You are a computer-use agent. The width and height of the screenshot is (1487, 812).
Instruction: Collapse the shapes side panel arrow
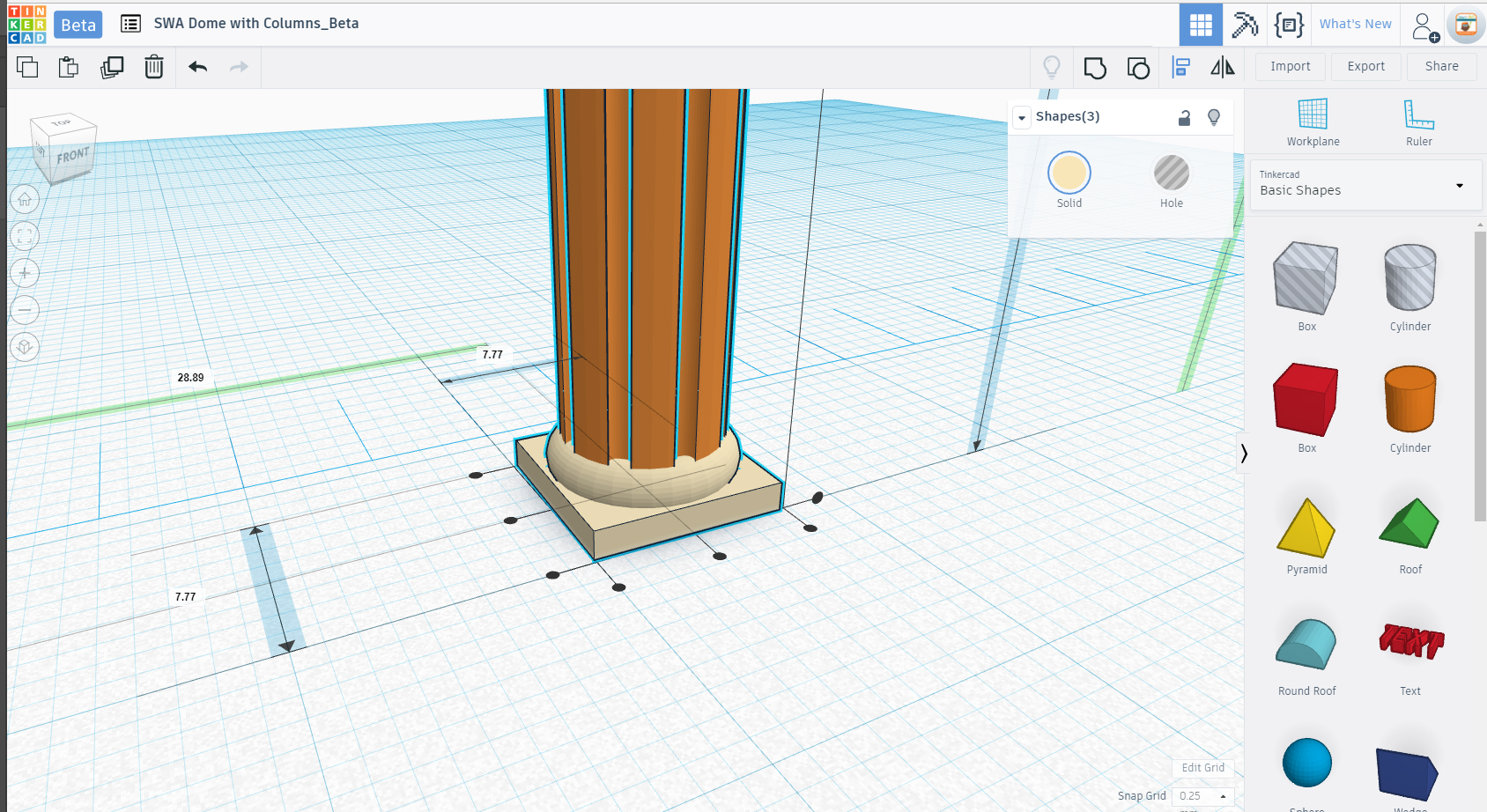click(1243, 454)
